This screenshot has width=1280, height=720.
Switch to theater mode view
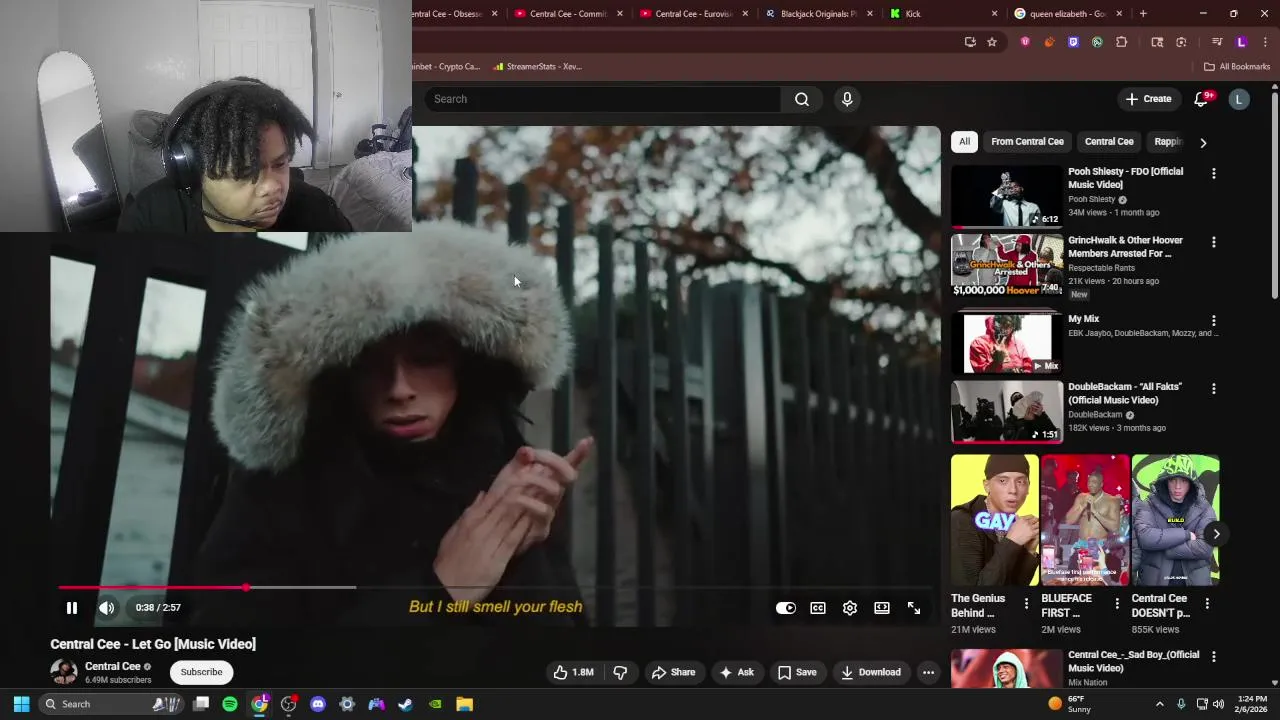tap(882, 608)
